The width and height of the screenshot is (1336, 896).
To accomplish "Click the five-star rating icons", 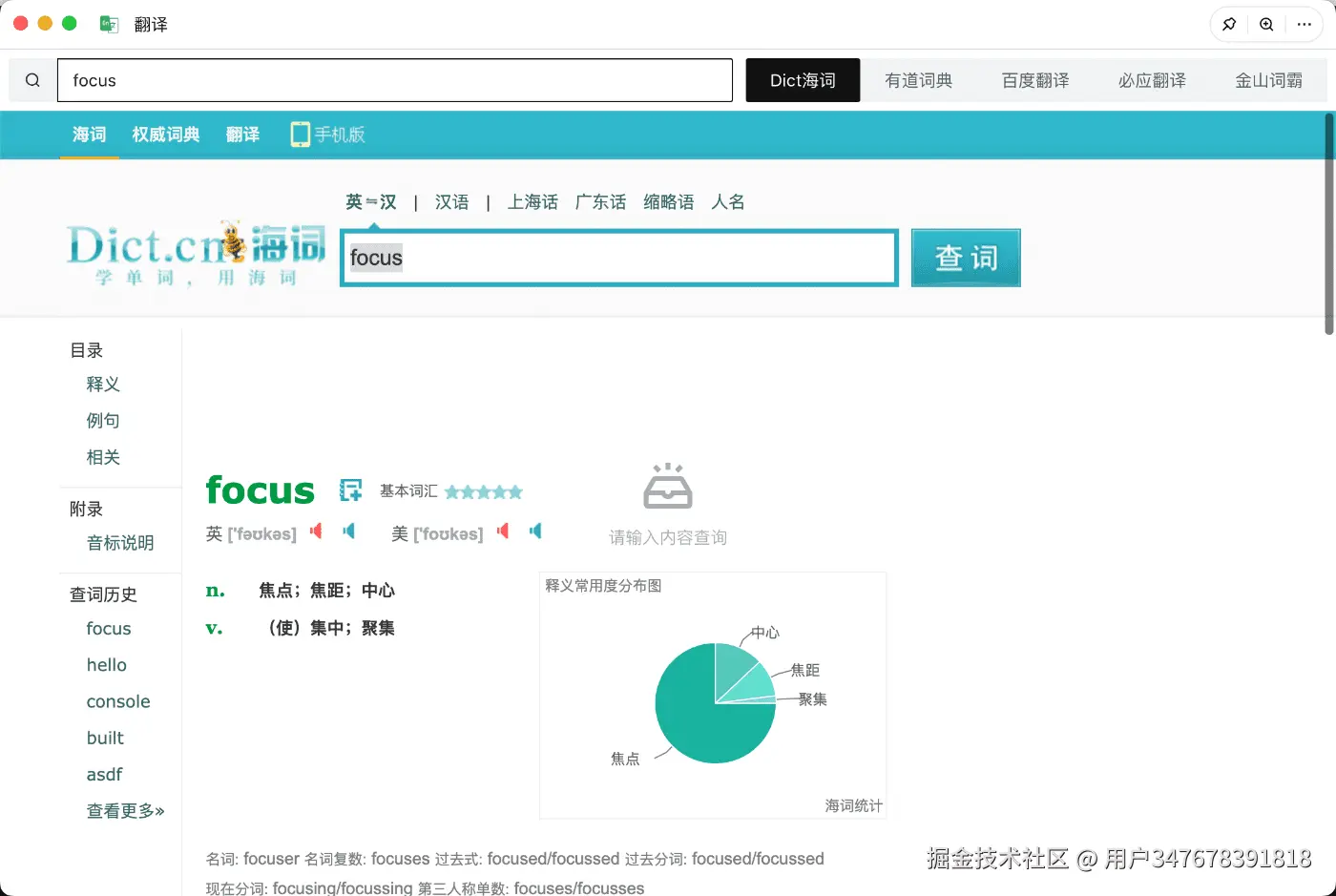I will [x=484, y=492].
